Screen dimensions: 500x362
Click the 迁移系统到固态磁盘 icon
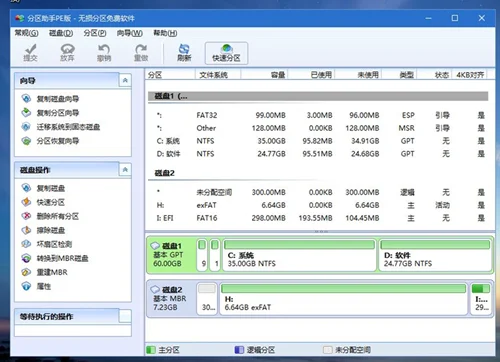click(26, 127)
